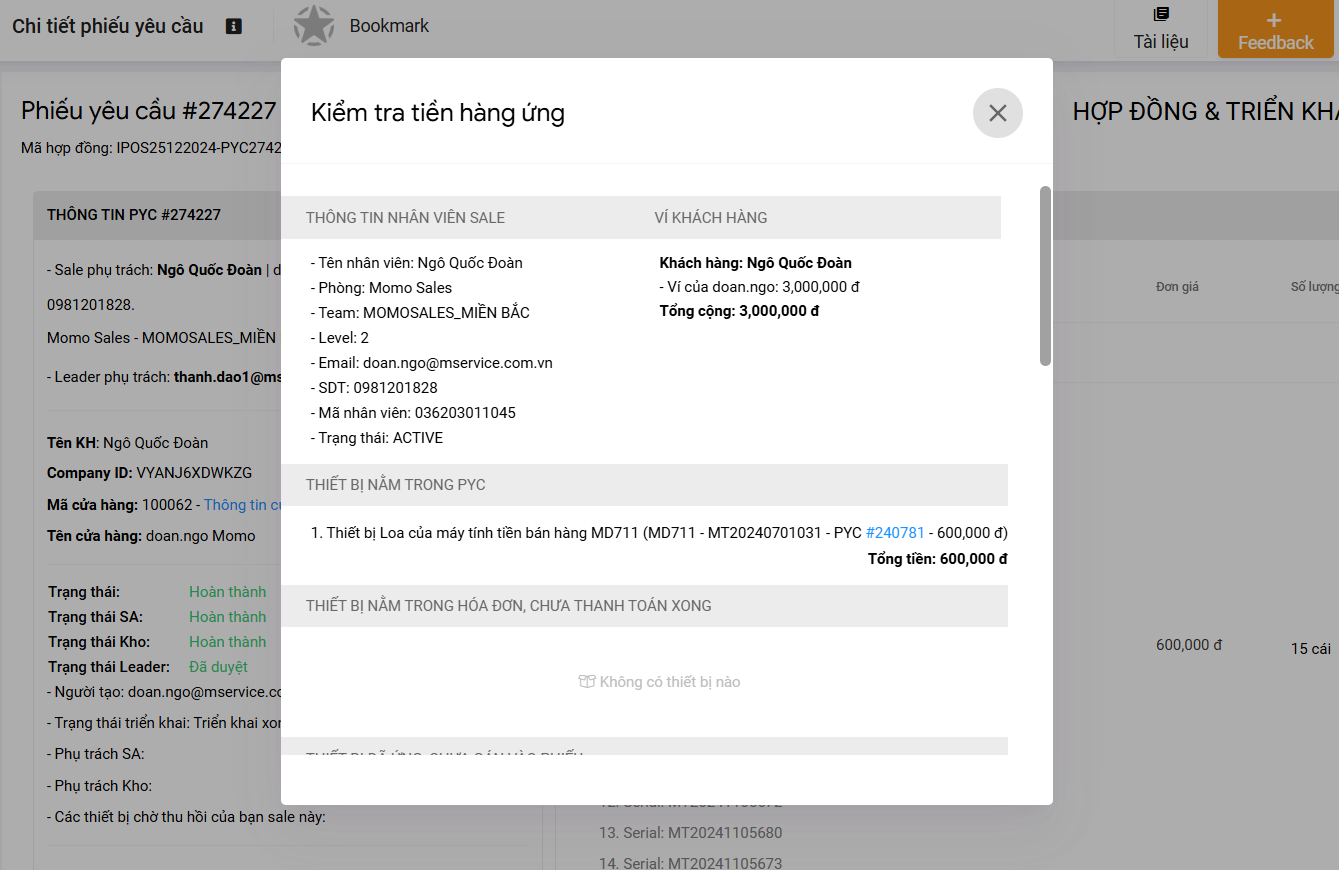Viewport: 1339px width, 870px height.
Task: Select the VÍ KHÁCH HÀNG header
Action: pyautogui.click(x=711, y=218)
